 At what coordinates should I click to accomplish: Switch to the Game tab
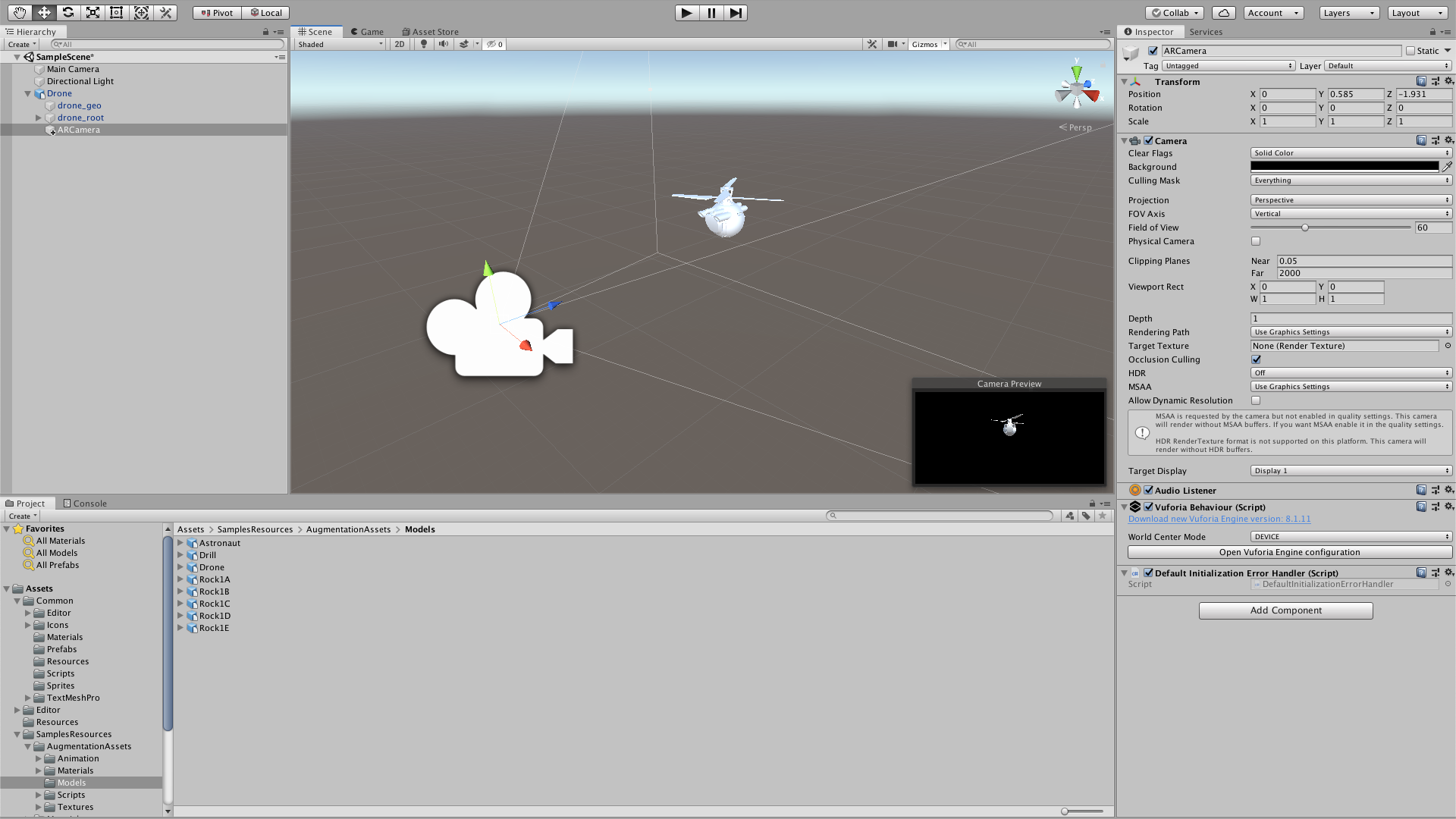click(367, 32)
